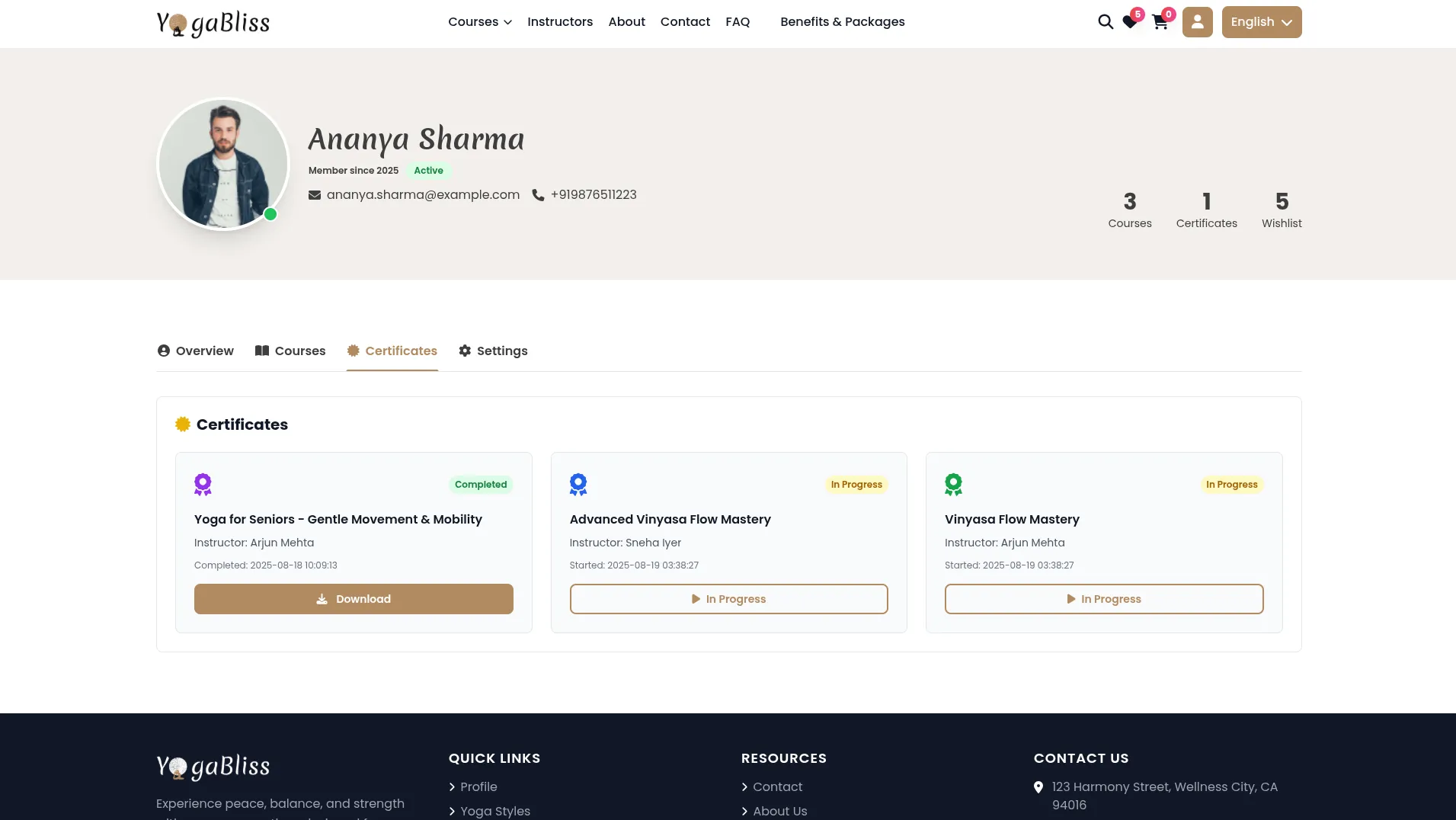Screen dimensions: 1456x820
Task: Click the Profile quick link chevron
Action: 453,787
